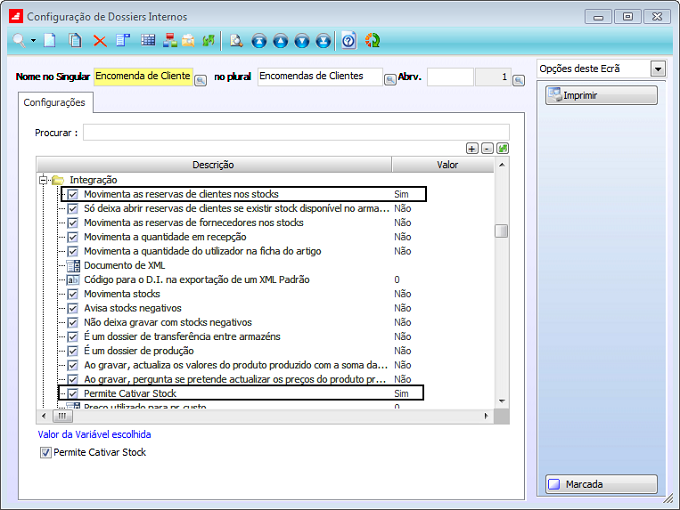
Task: Delete record with the red X icon
Action: (100, 41)
